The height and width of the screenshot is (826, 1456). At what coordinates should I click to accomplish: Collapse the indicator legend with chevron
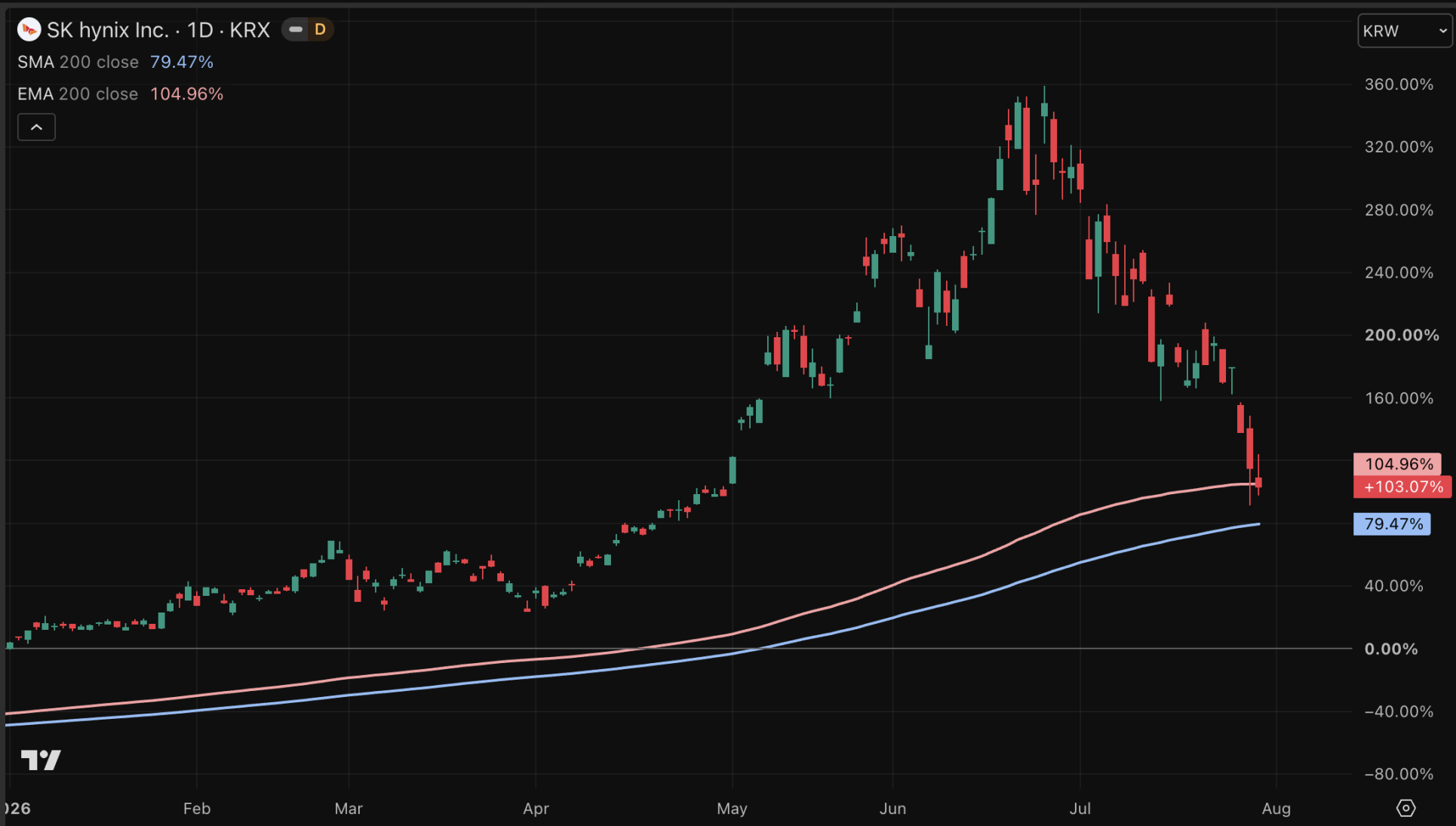(36, 127)
